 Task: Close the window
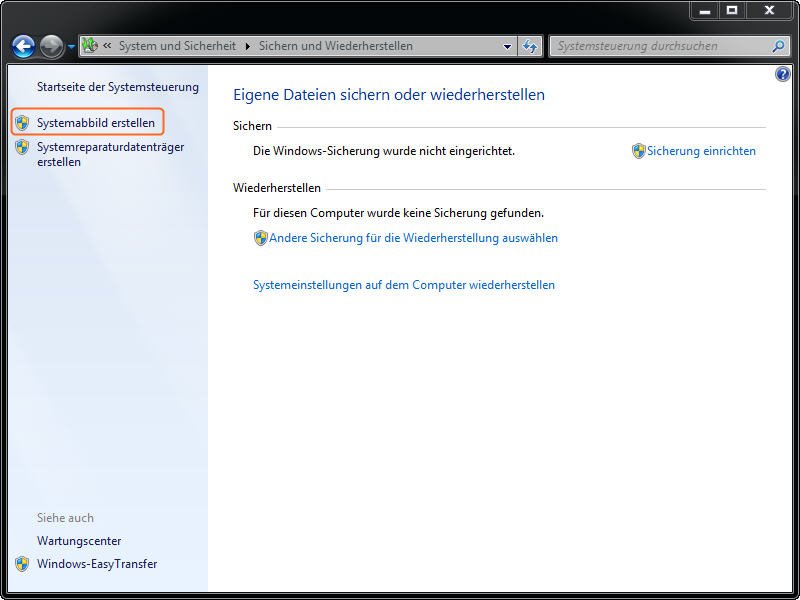pyautogui.click(x=769, y=11)
